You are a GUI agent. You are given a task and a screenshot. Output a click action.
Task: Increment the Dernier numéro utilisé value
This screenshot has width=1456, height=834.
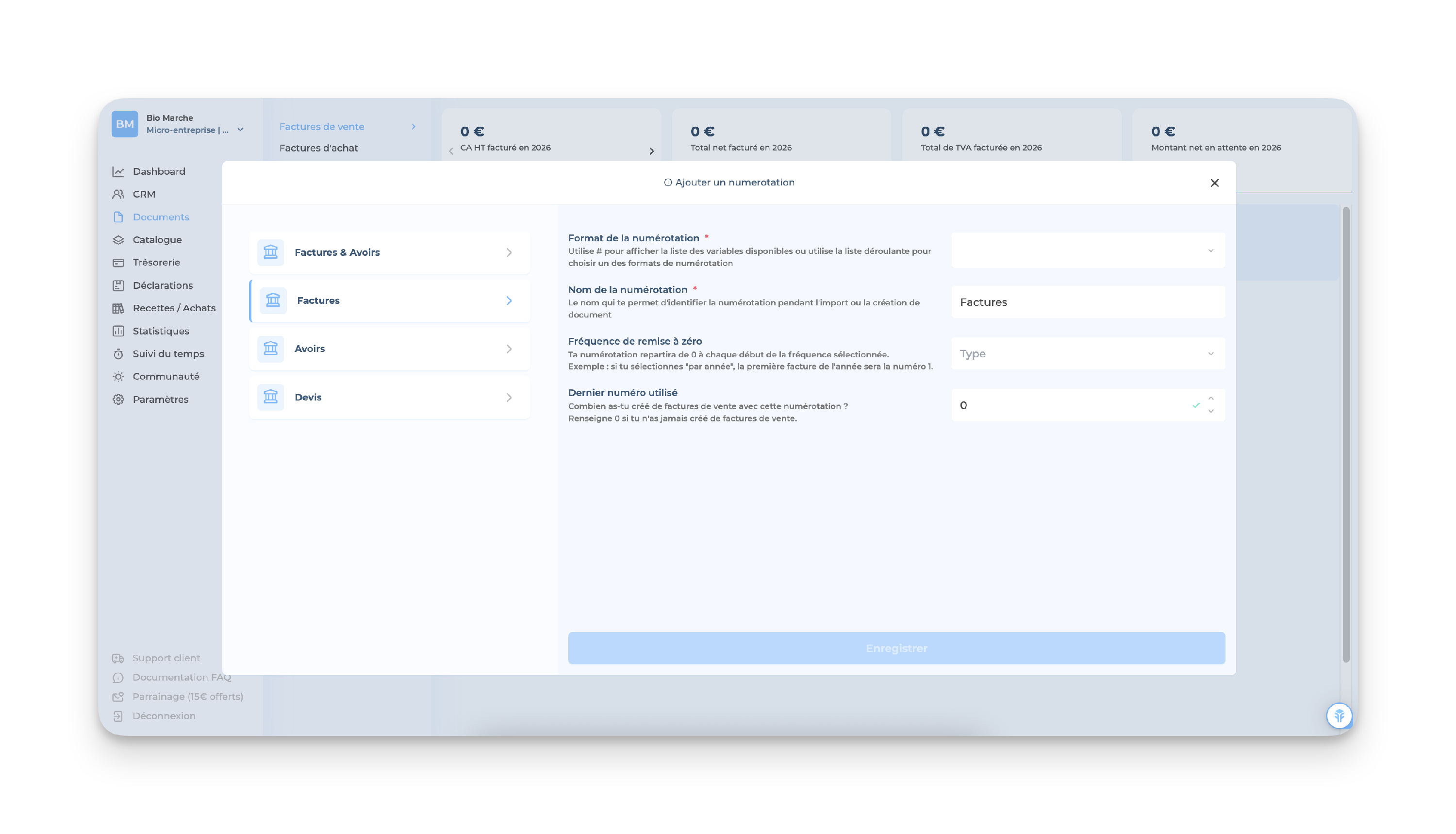click(x=1210, y=399)
